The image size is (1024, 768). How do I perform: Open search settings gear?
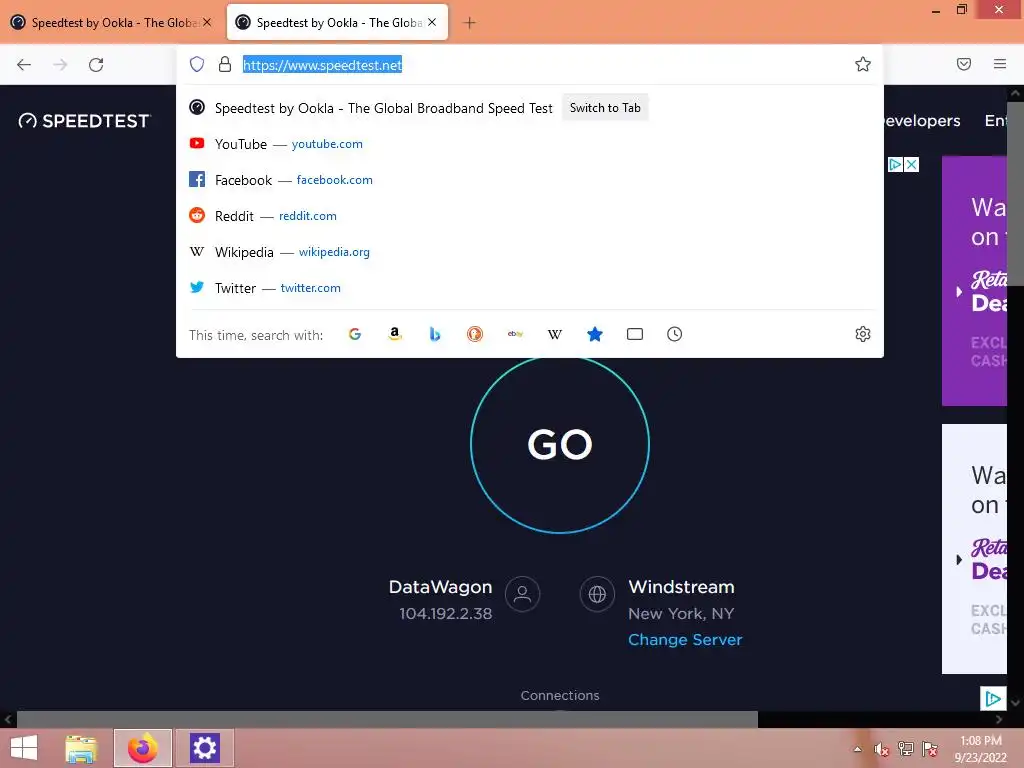863,334
